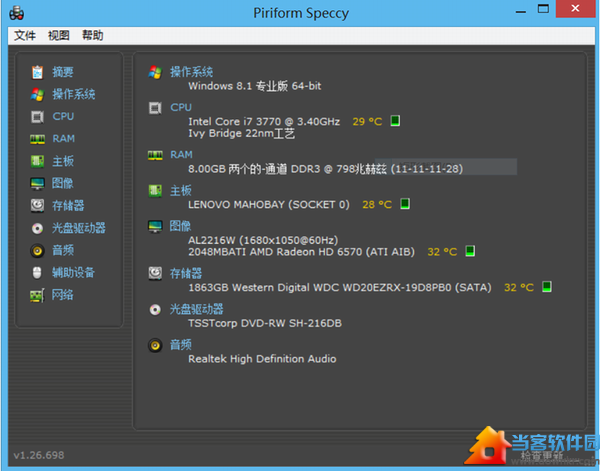Click the CPU temperature 29 °C value

(367, 122)
